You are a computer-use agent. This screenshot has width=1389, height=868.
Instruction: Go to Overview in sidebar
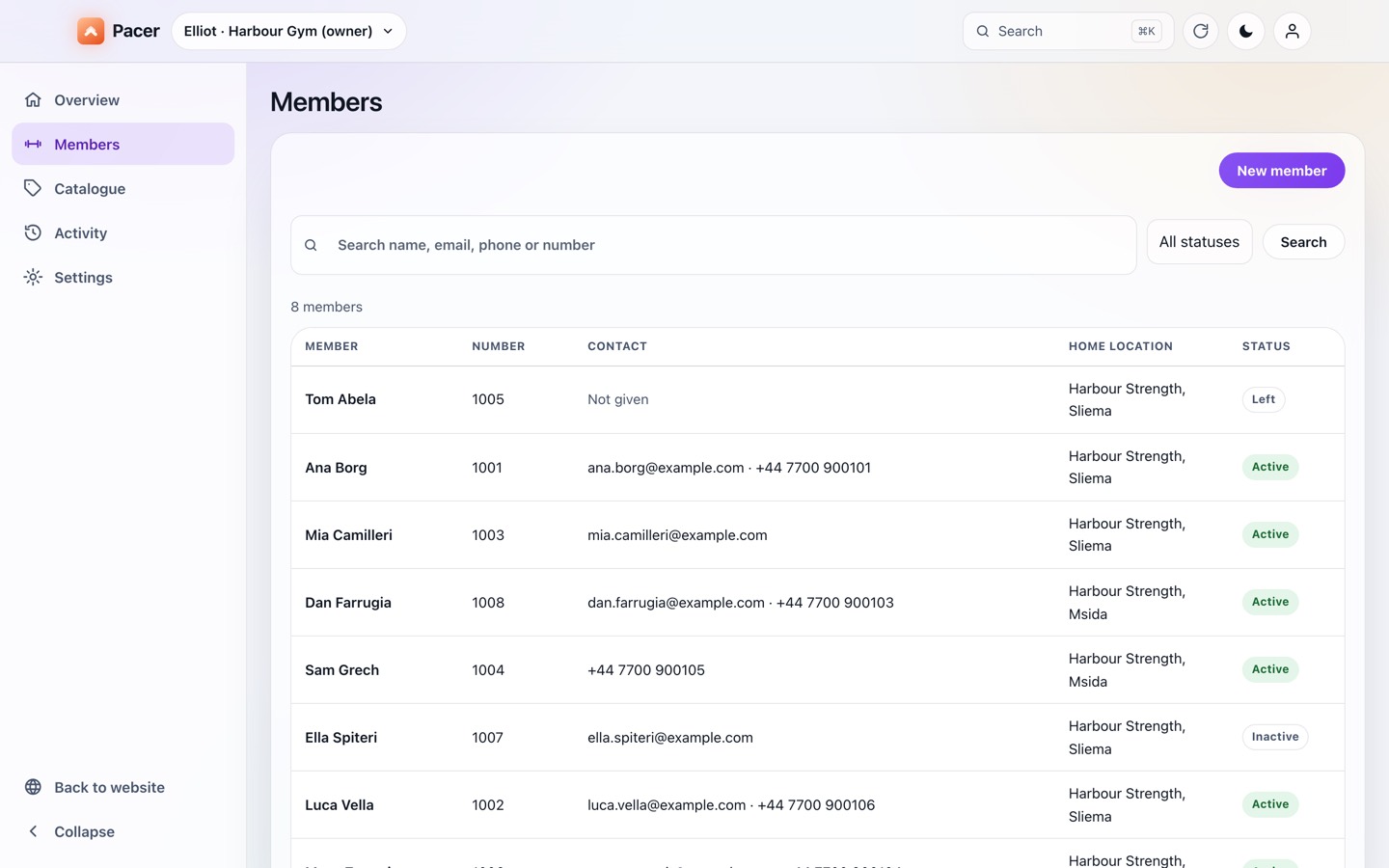click(x=123, y=99)
